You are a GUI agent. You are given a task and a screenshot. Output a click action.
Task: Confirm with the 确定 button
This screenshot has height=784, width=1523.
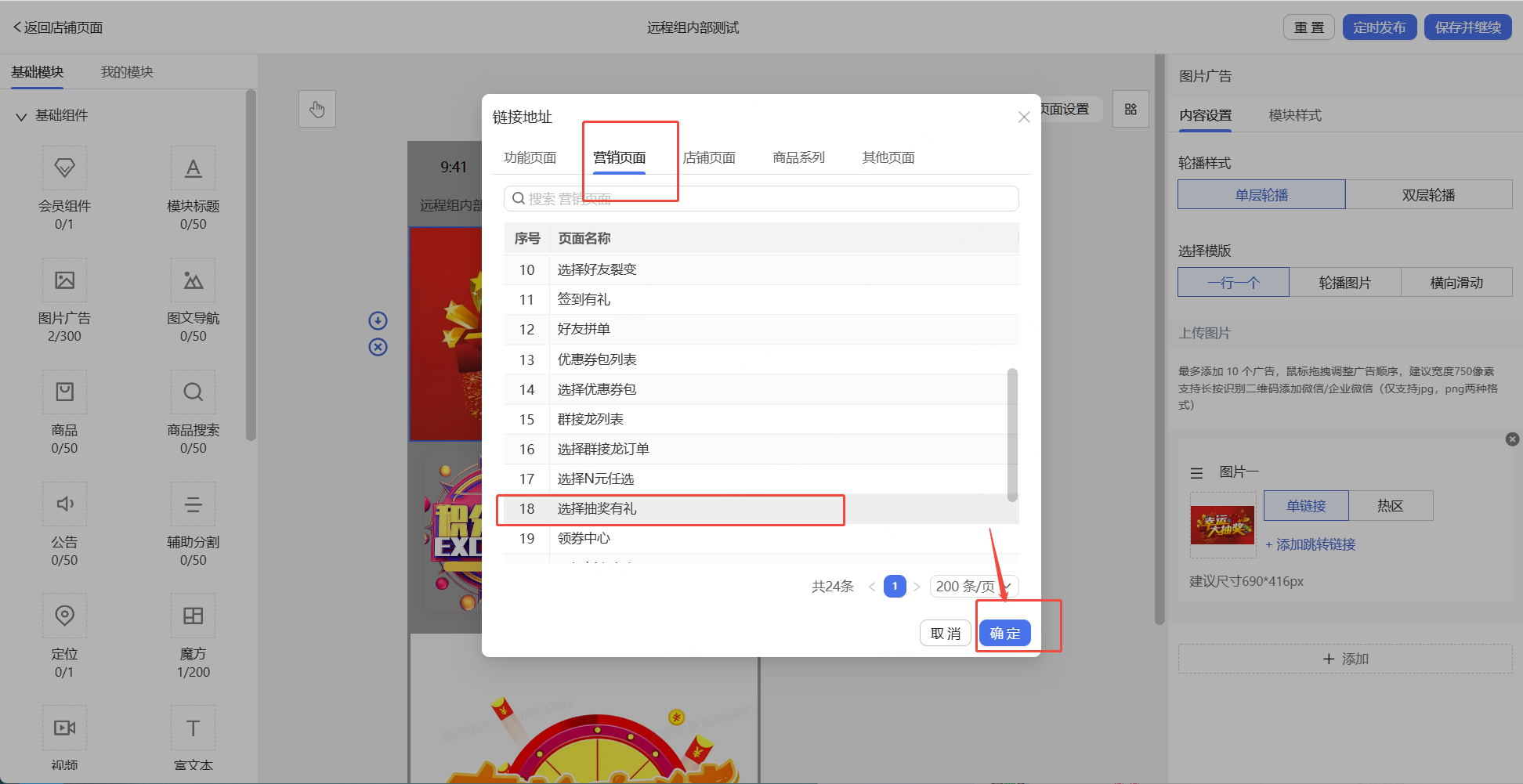click(x=1005, y=633)
